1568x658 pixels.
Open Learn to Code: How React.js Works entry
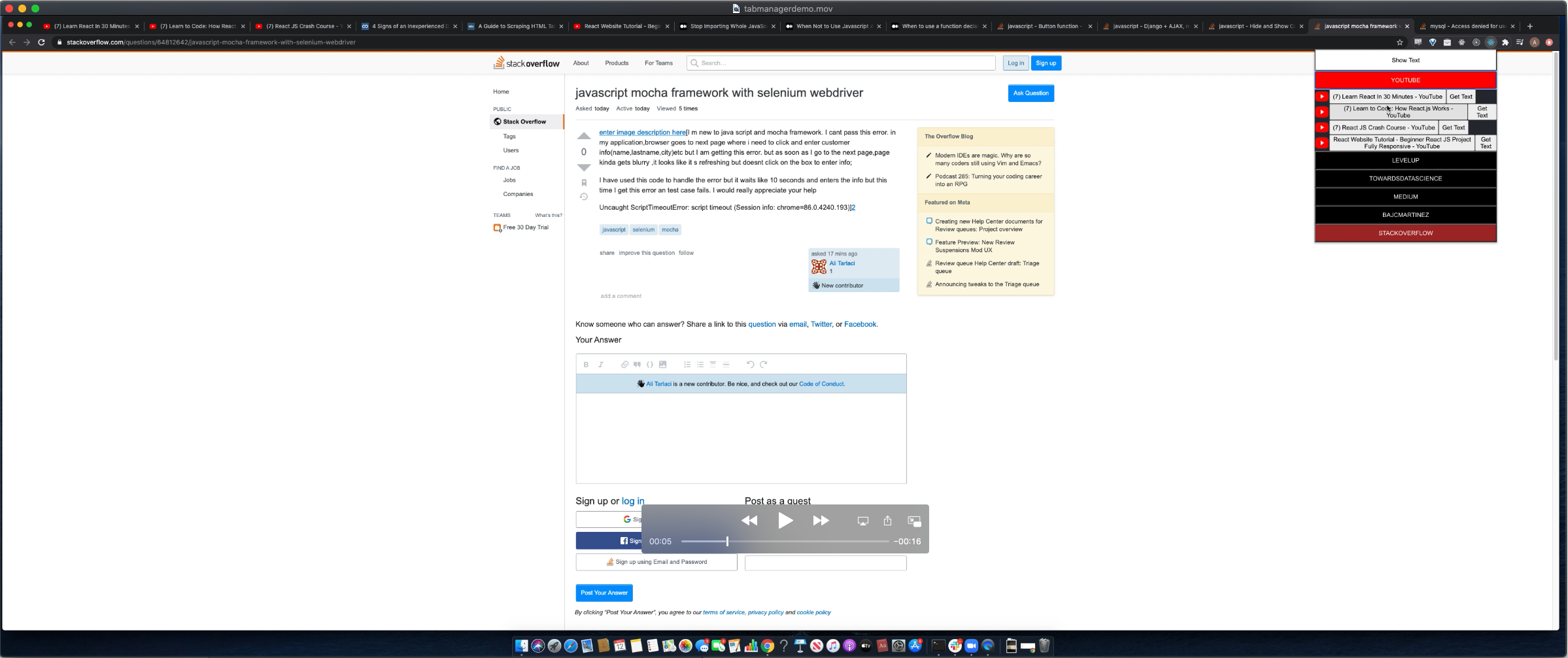click(1398, 112)
